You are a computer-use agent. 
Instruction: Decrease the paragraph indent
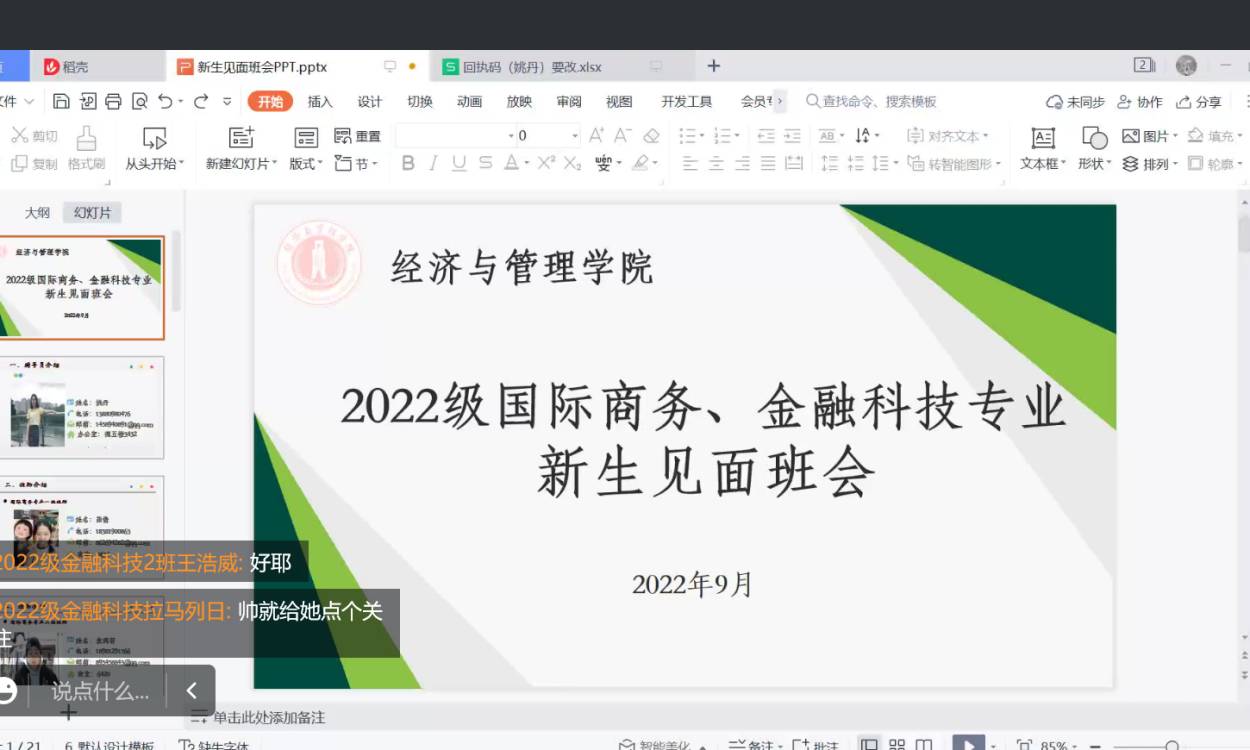pos(766,135)
